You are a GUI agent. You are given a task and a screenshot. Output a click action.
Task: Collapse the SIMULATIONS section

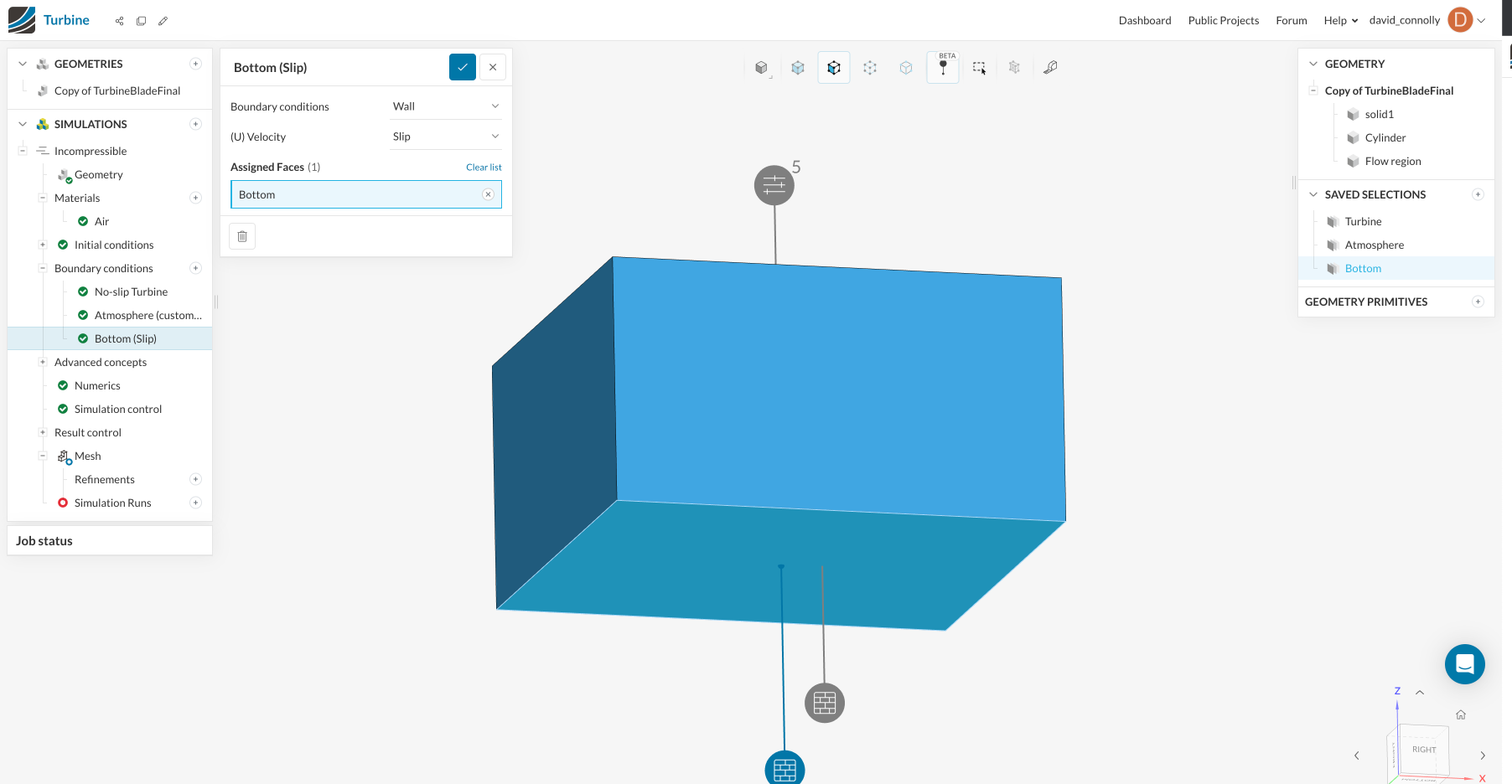23,124
